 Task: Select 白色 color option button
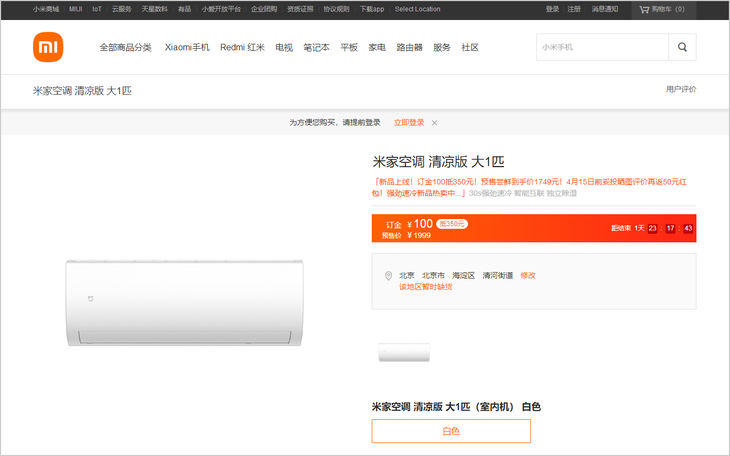(451, 431)
